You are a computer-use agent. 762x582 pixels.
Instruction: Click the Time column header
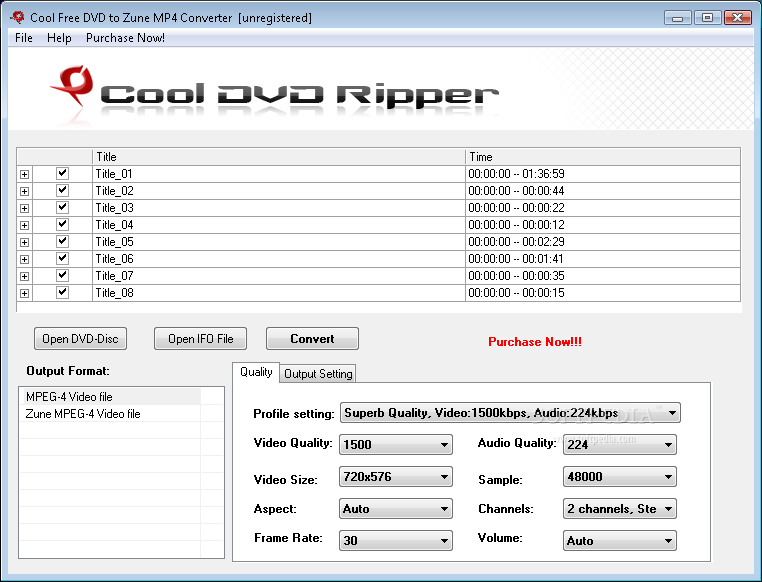pyautogui.click(x=603, y=157)
